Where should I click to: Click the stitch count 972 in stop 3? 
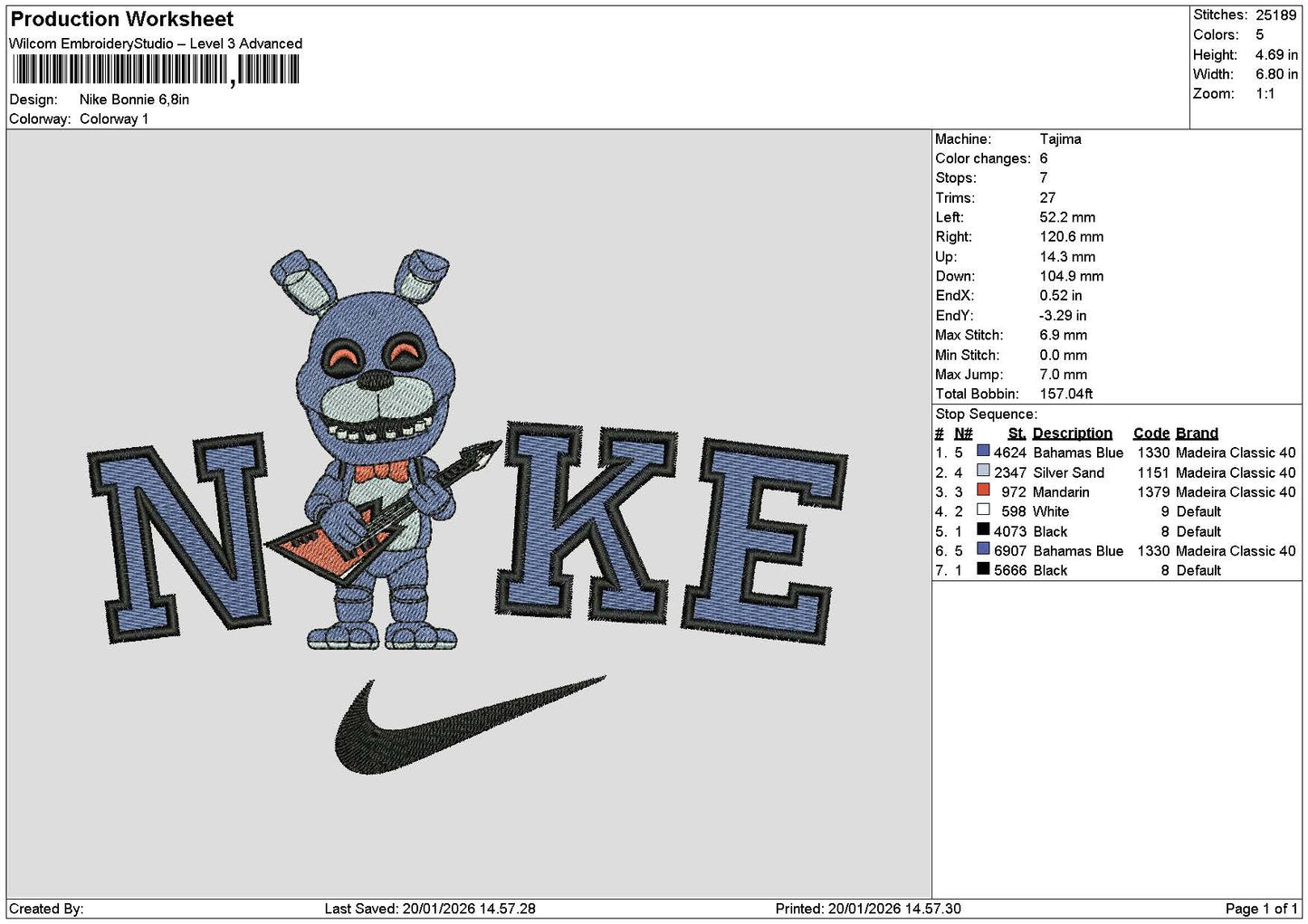[1014, 491]
